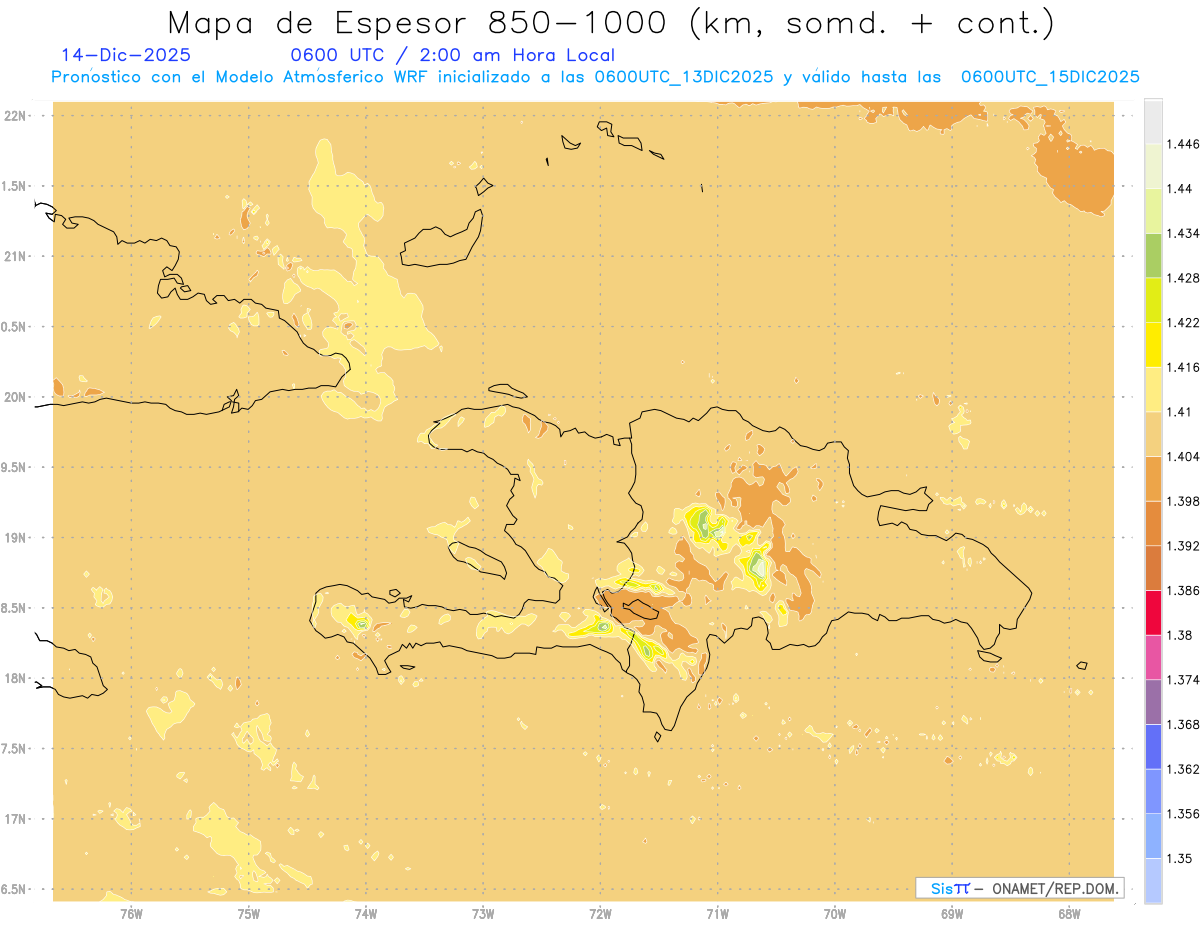Click the red legend swatch above 1.38
The height and width of the screenshot is (927, 1200).
1153,613
